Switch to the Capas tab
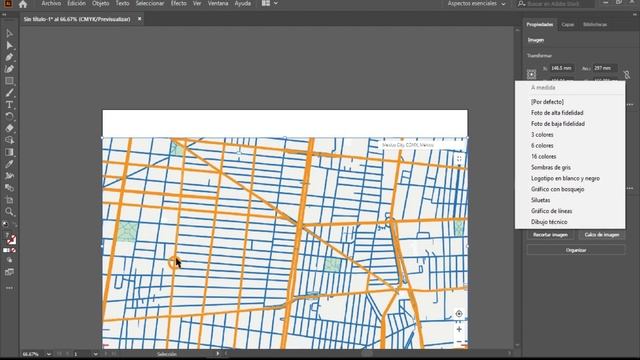 (x=568, y=24)
